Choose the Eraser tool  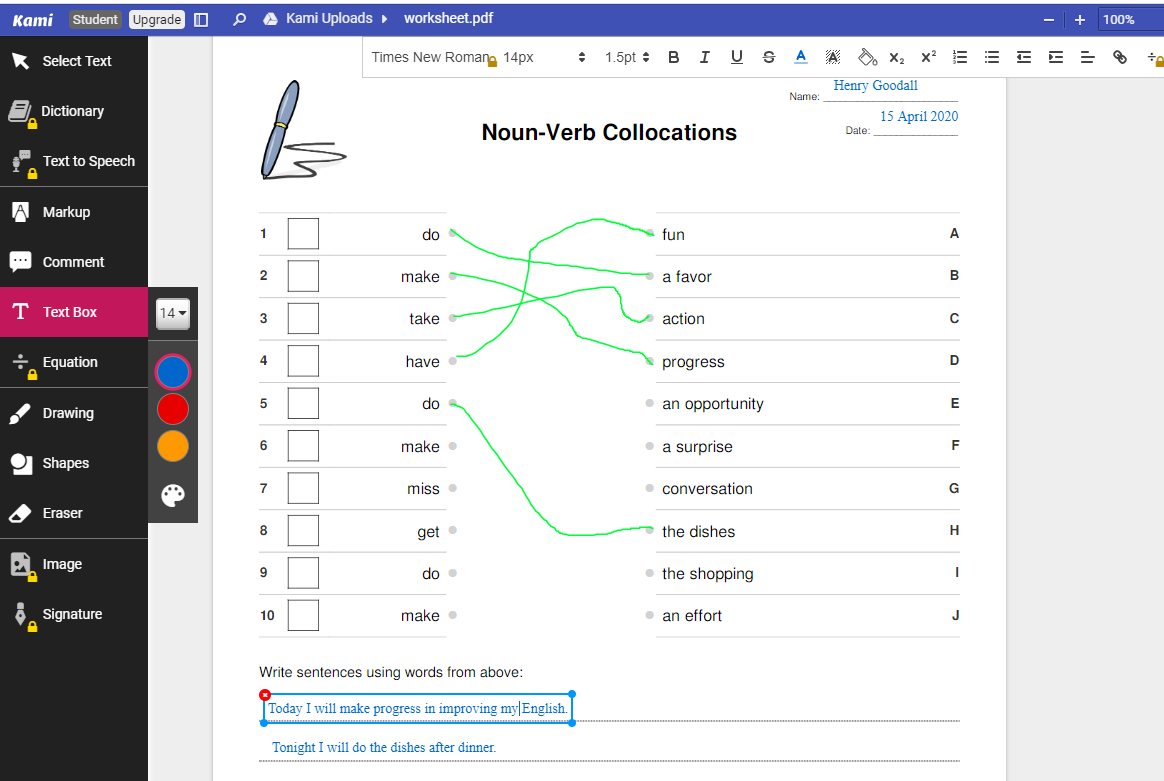click(x=73, y=513)
